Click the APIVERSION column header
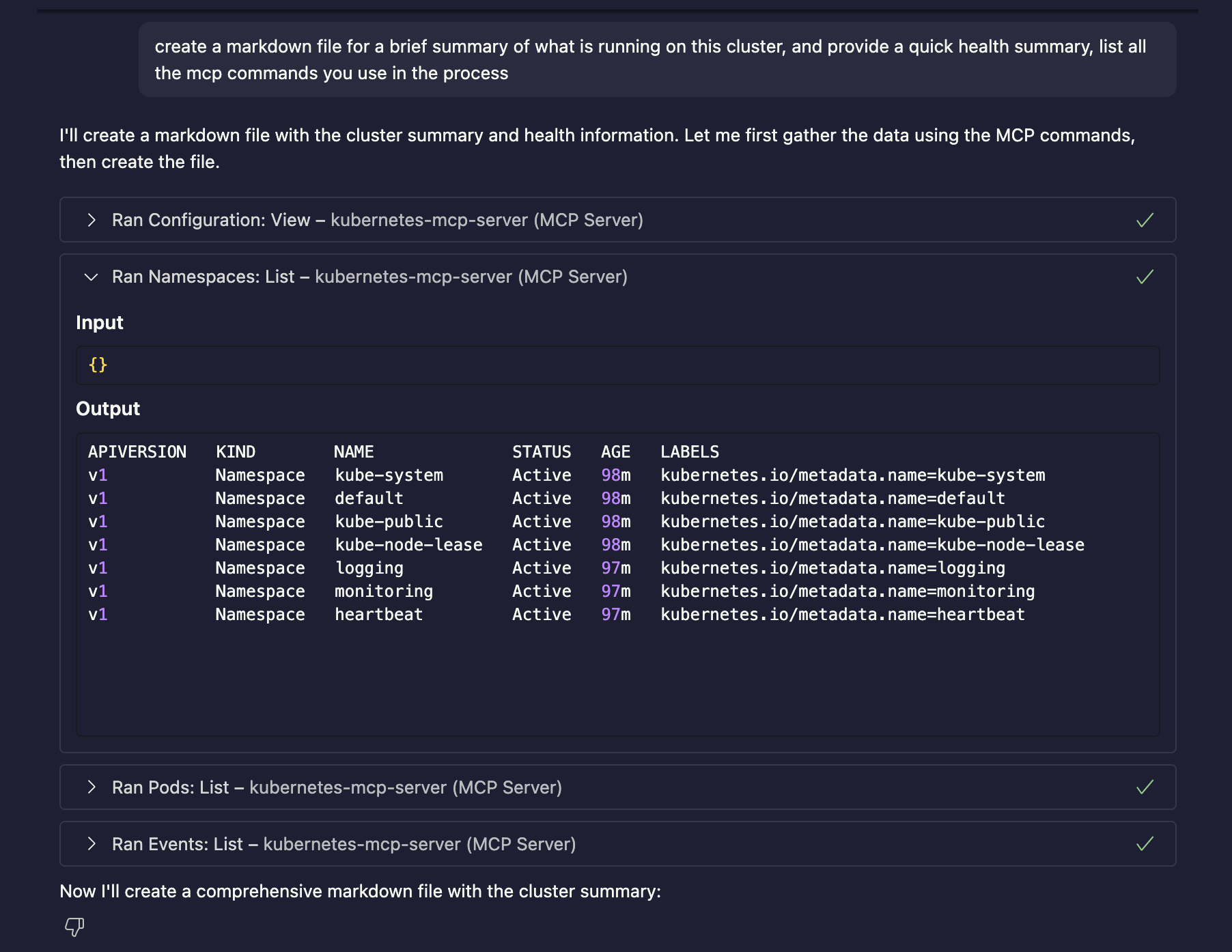Screen dimensions: 1232x952 137,452
